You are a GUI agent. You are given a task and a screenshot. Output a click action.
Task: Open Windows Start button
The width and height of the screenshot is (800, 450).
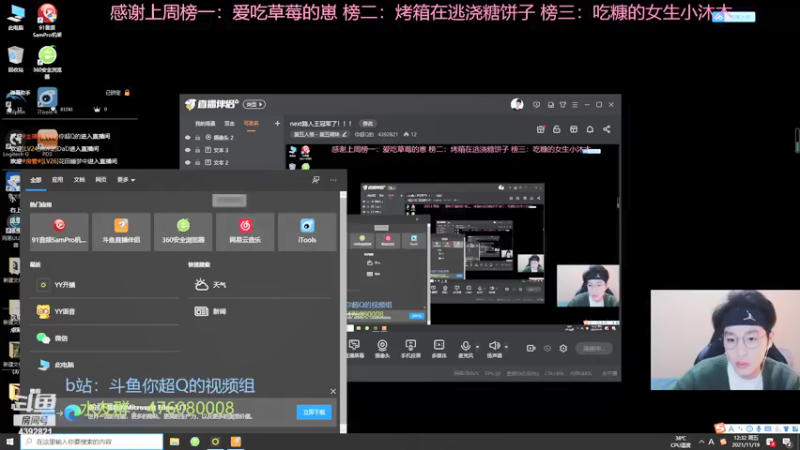click(x=10, y=442)
